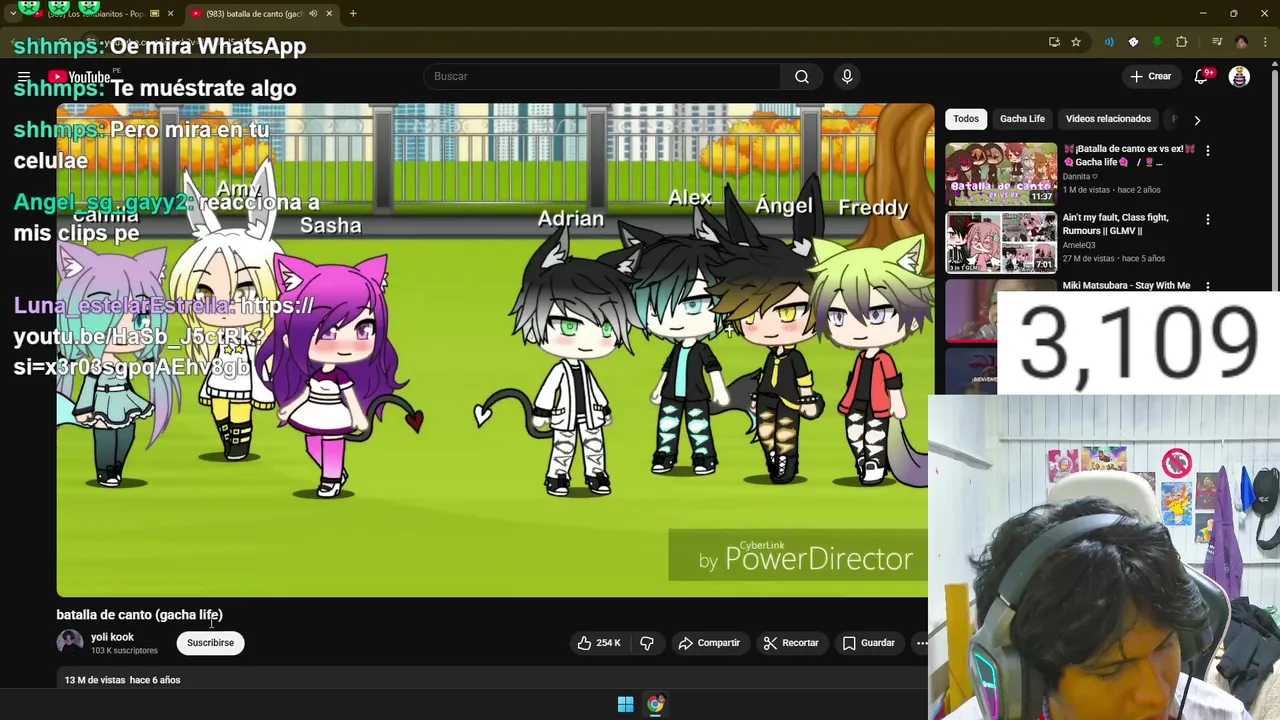The width and height of the screenshot is (1280, 720).
Task: Close the batalla de canto tab
Action: pyautogui.click(x=328, y=14)
